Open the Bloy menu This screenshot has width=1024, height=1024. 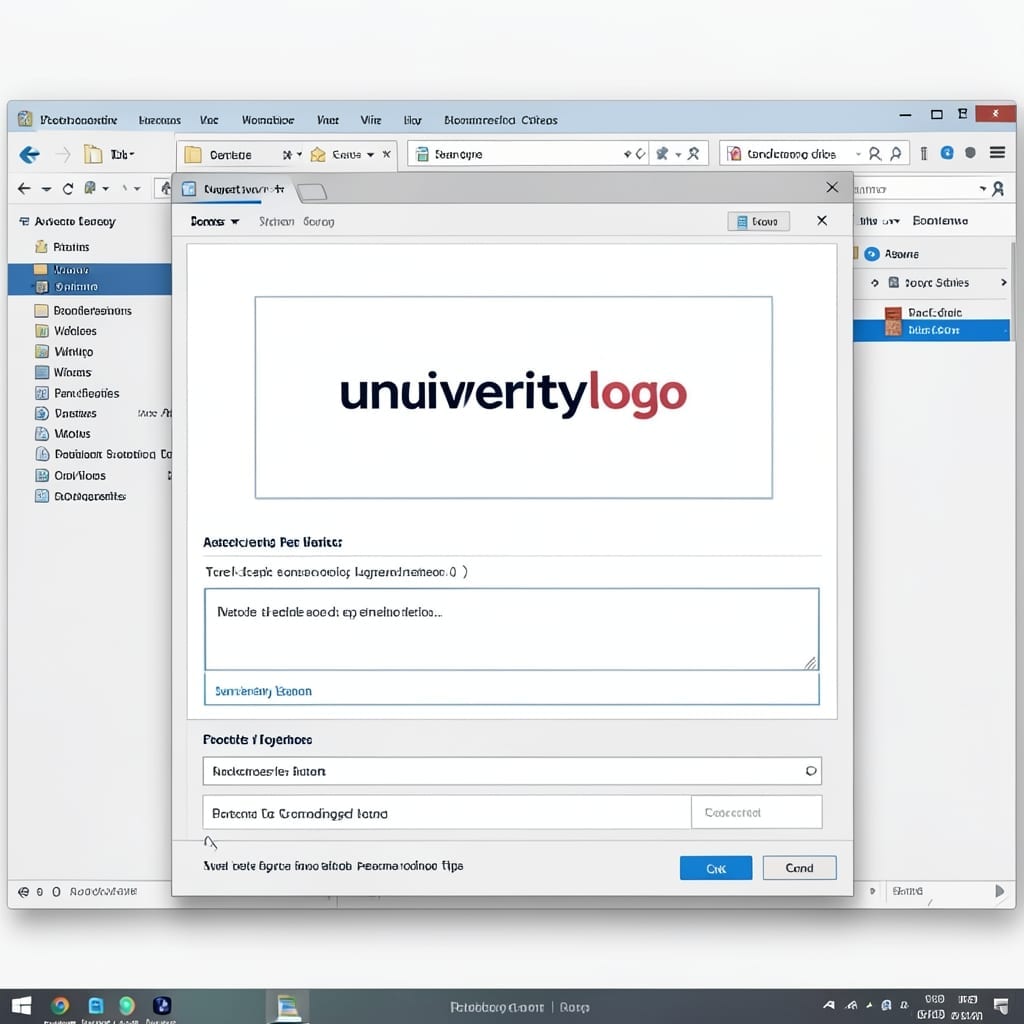coord(413,120)
